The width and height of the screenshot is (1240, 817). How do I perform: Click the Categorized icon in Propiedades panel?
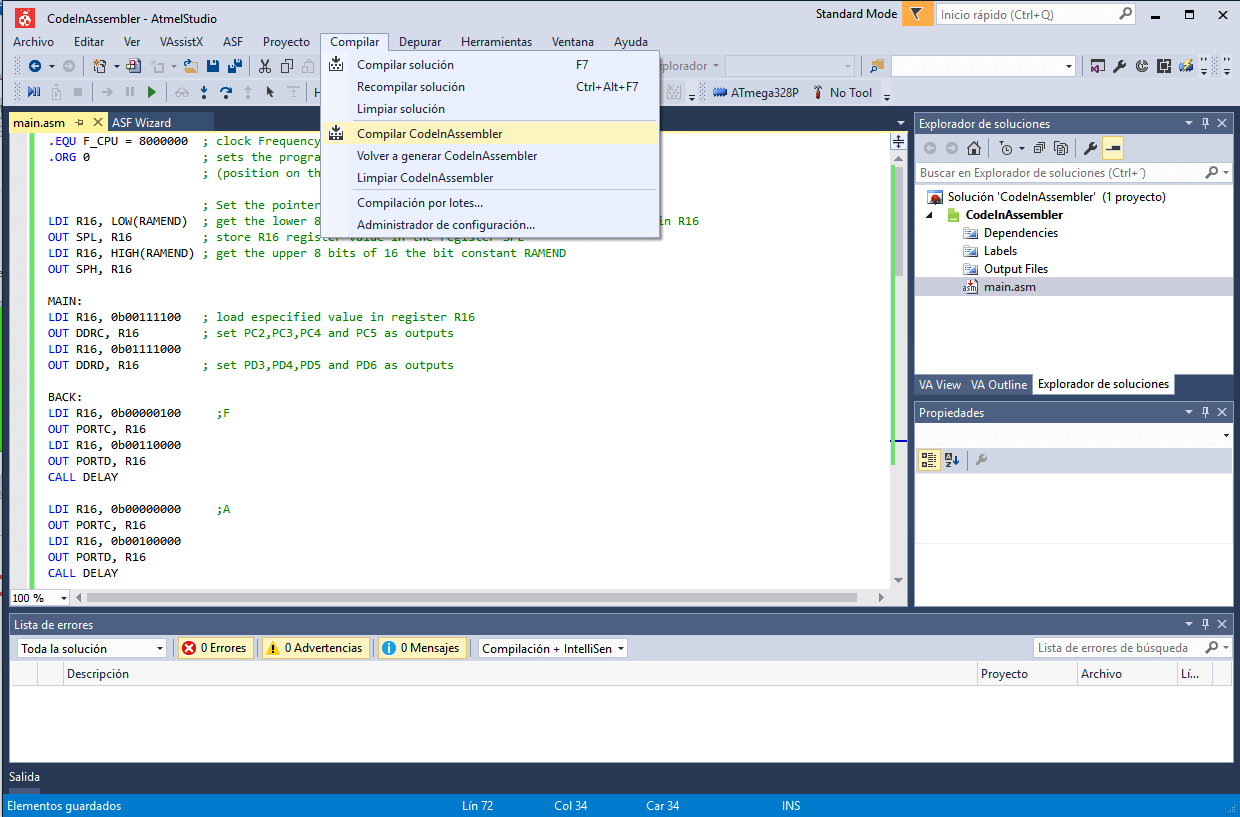tap(929, 460)
